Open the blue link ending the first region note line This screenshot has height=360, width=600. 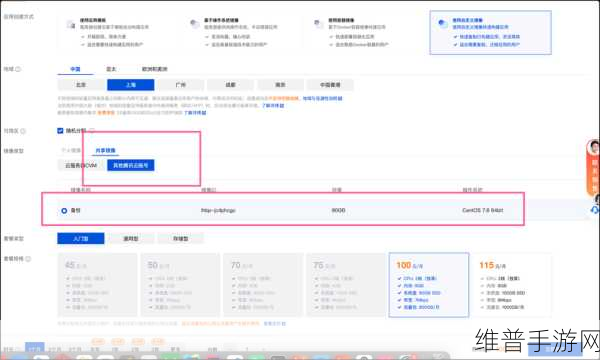pyautogui.click(x=323, y=99)
